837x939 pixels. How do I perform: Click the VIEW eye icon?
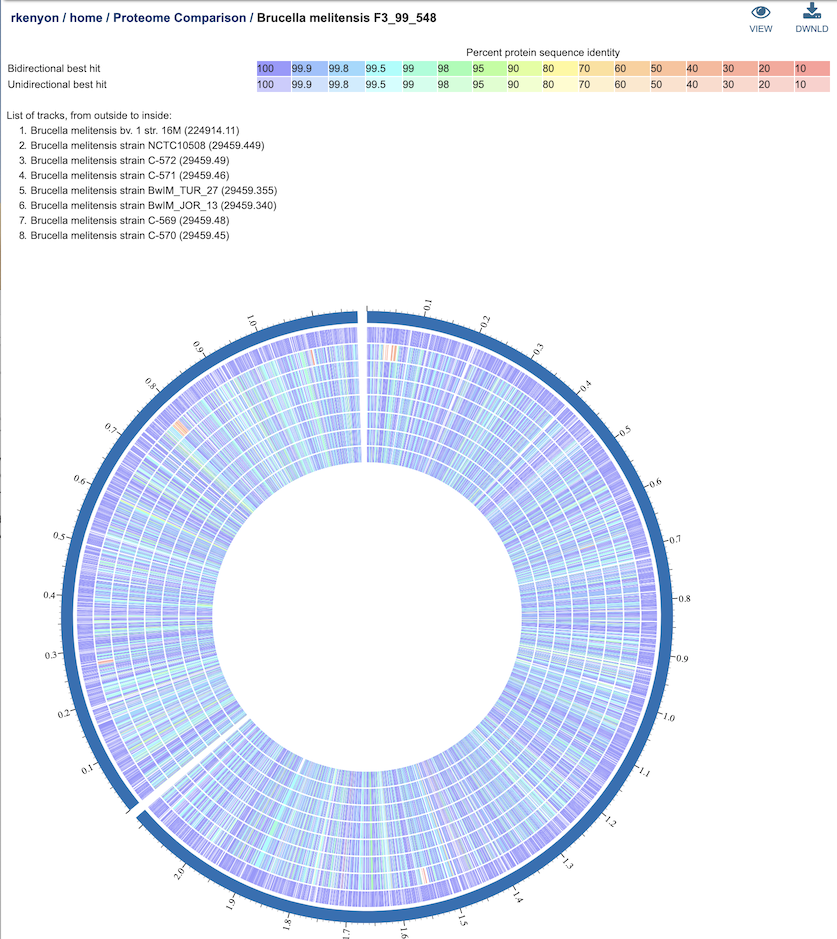760,12
